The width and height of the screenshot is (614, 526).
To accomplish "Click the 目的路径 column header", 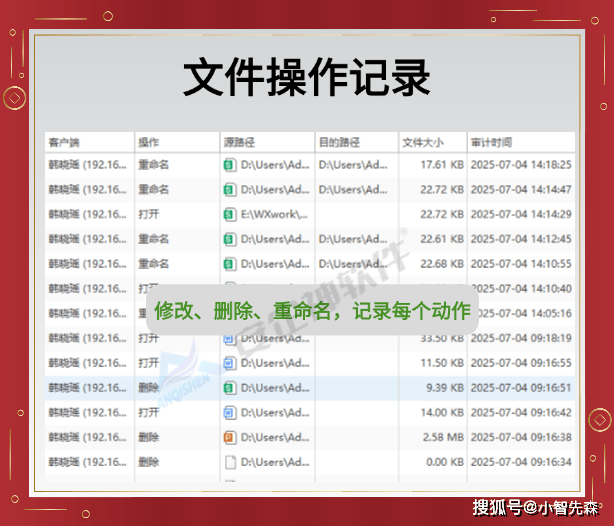I will (x=338, y=143).
